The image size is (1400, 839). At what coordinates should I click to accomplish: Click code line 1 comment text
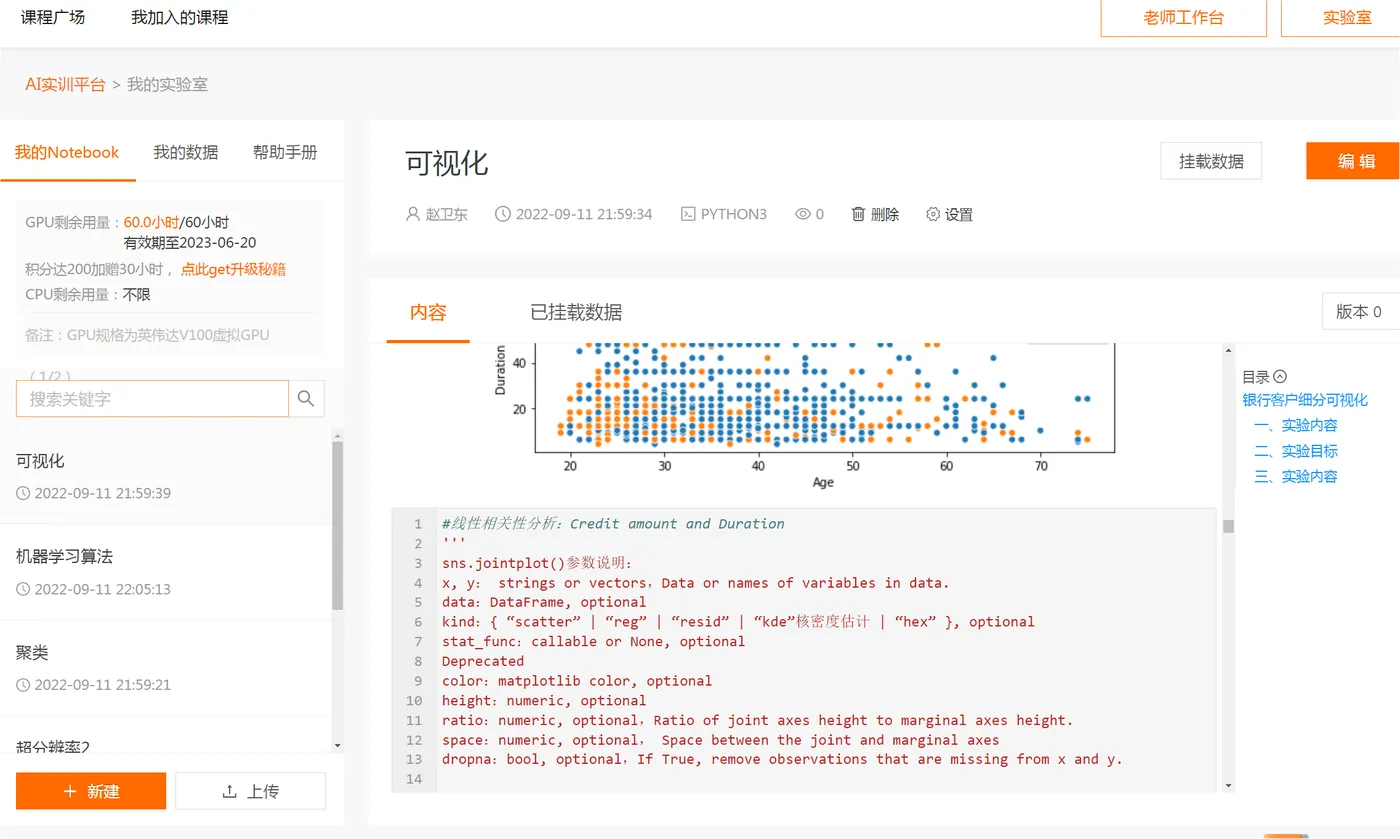pos(613,524)
